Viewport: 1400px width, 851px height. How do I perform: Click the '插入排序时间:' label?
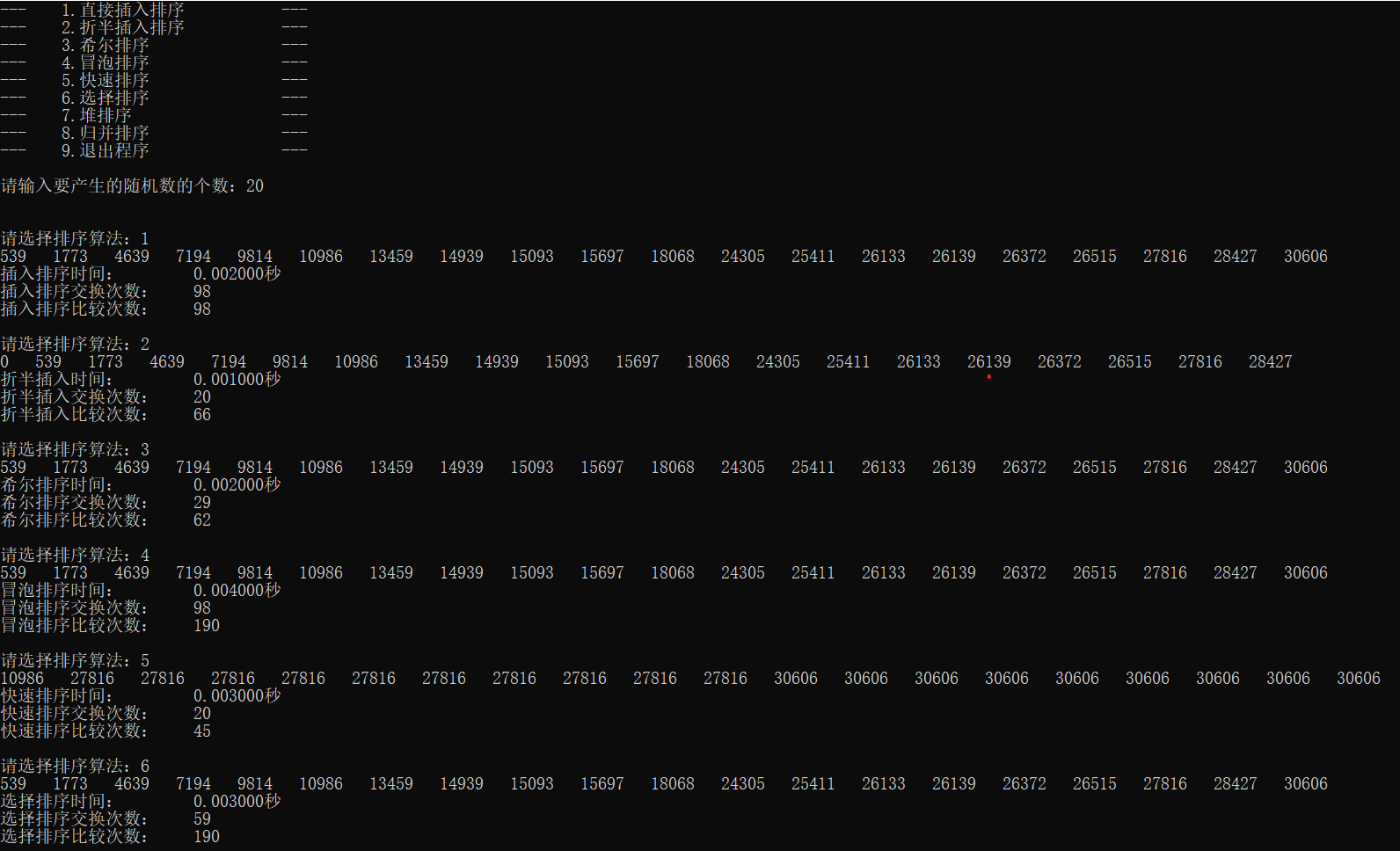[x=57, y=273]
